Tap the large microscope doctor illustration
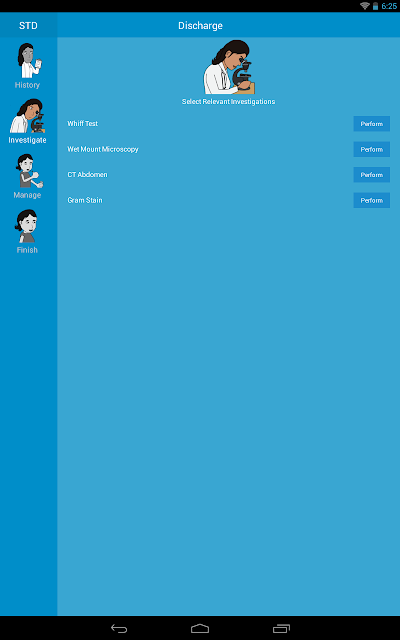This screenshot has height=640, width=400. 229,67
